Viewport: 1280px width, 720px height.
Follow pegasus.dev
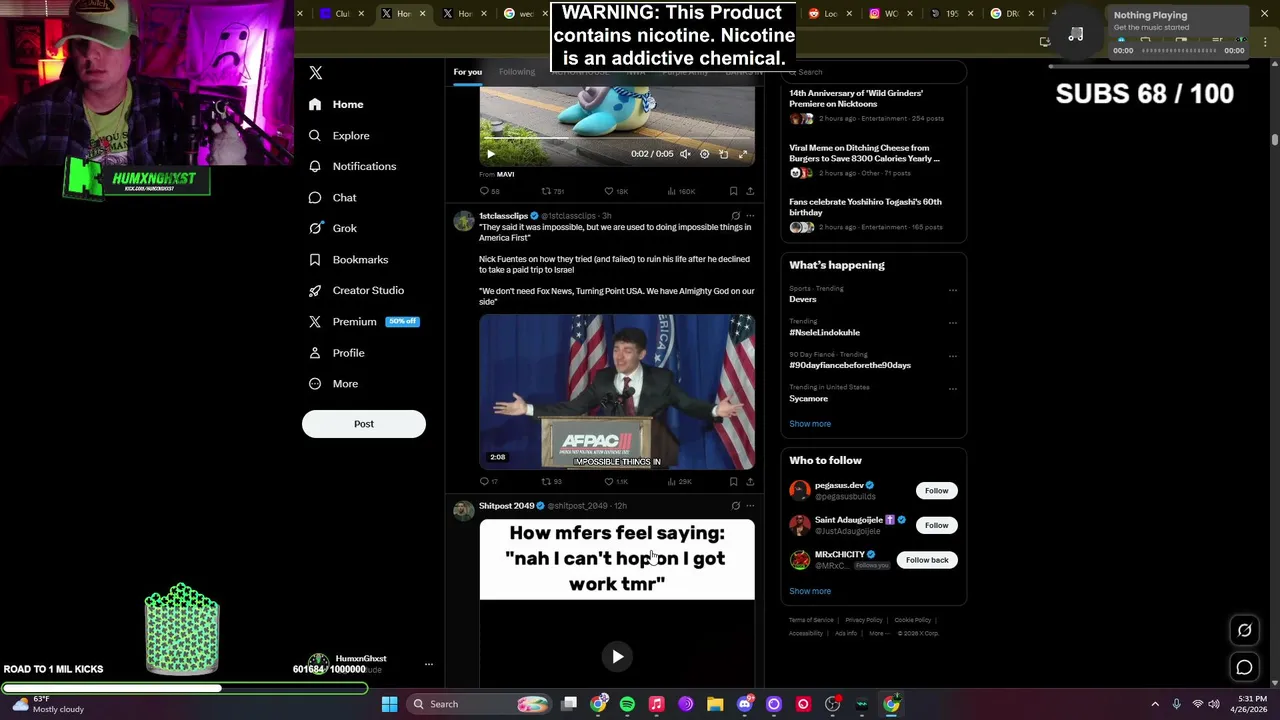(x=936, y=491)
